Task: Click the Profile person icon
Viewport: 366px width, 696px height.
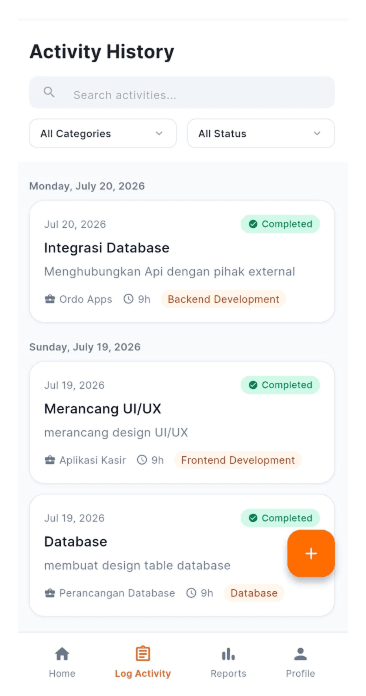Action: 300,653
